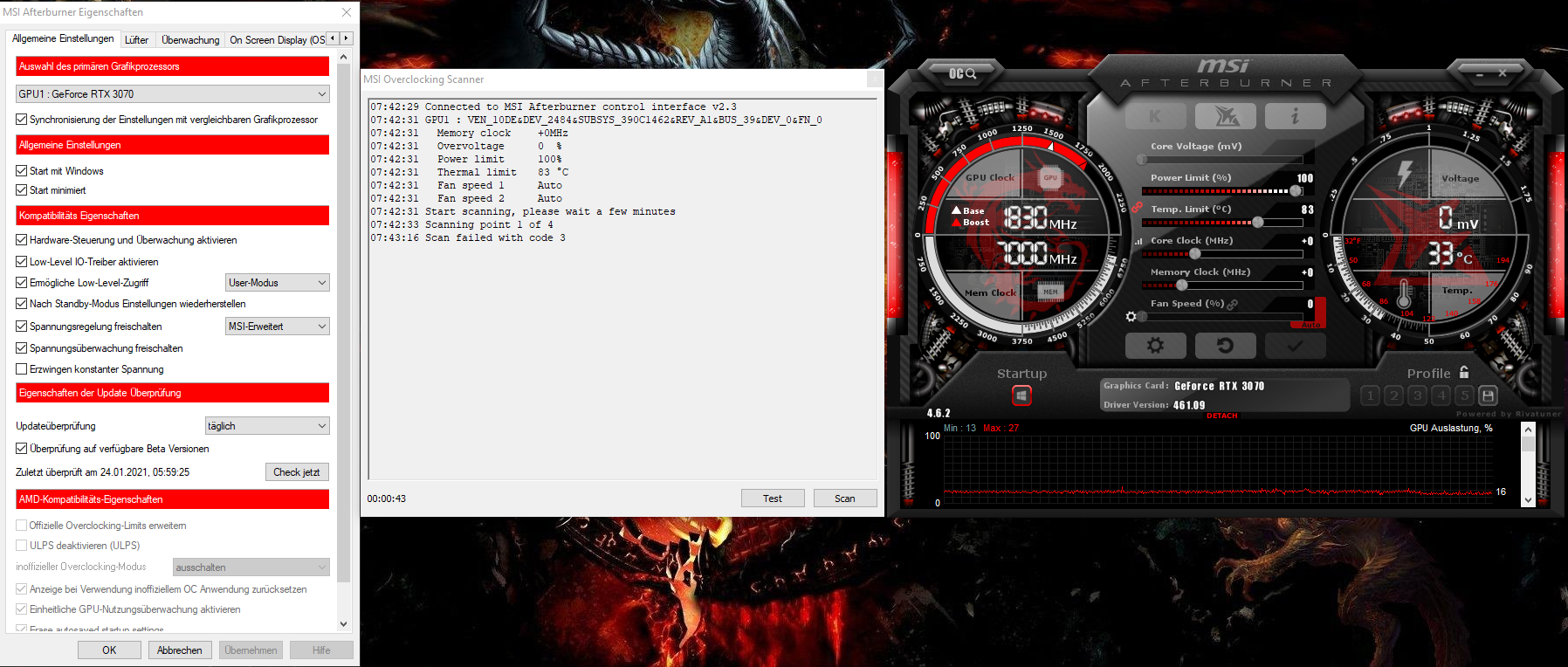Select profile slot 1
This screenshot has width=1568, height=667.
click(x=1370, y=395)
